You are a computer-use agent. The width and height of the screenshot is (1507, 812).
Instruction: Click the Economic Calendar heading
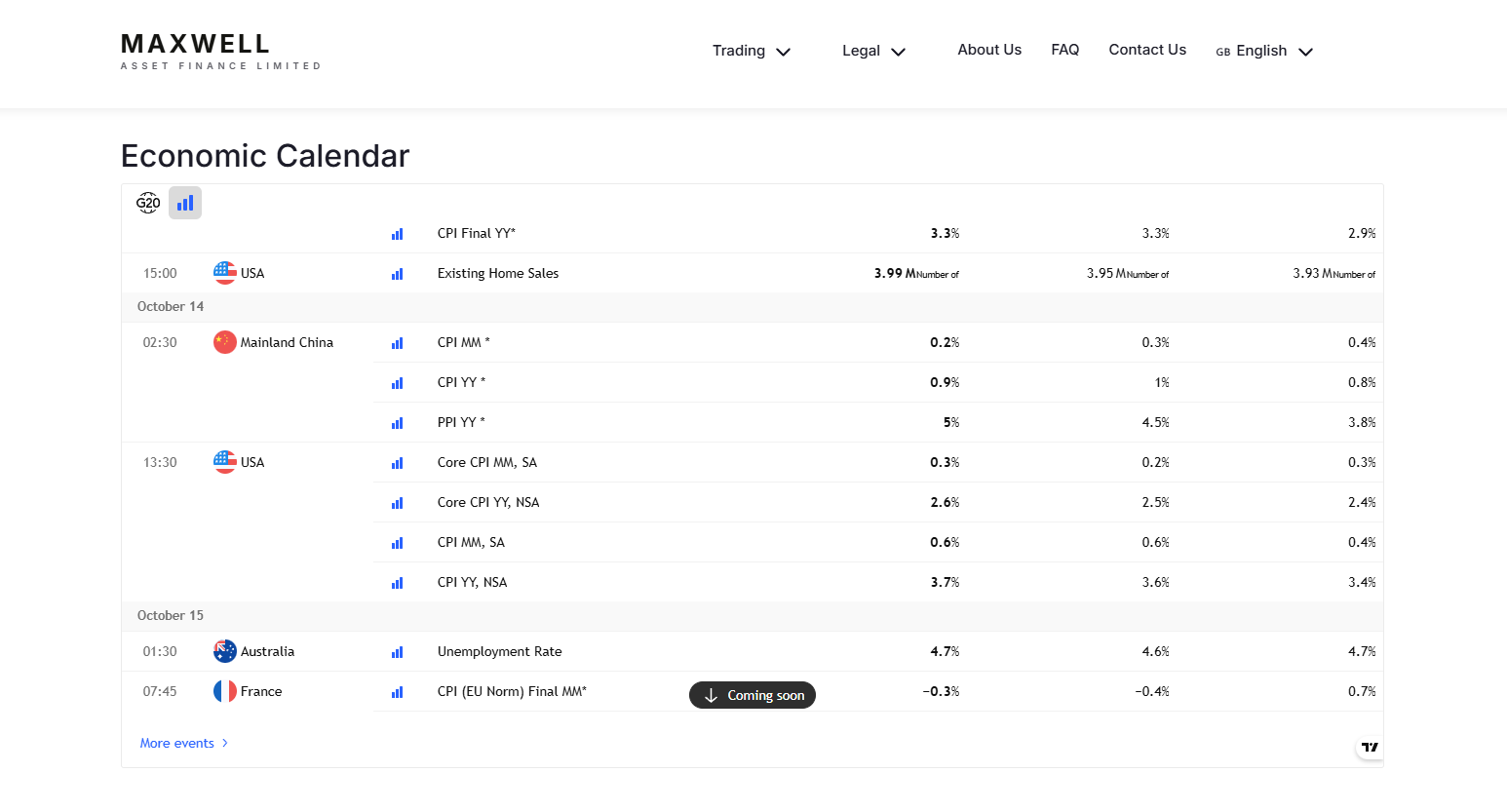(265, 156)
